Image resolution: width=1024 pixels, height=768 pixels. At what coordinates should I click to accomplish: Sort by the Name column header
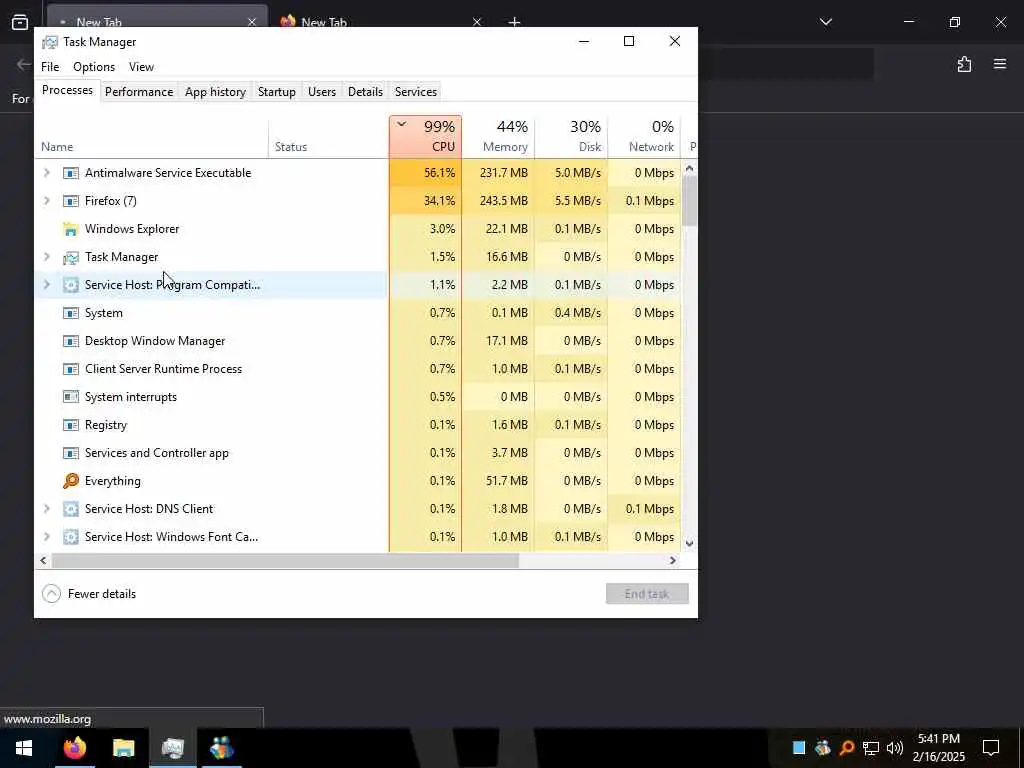pos(152,137)
